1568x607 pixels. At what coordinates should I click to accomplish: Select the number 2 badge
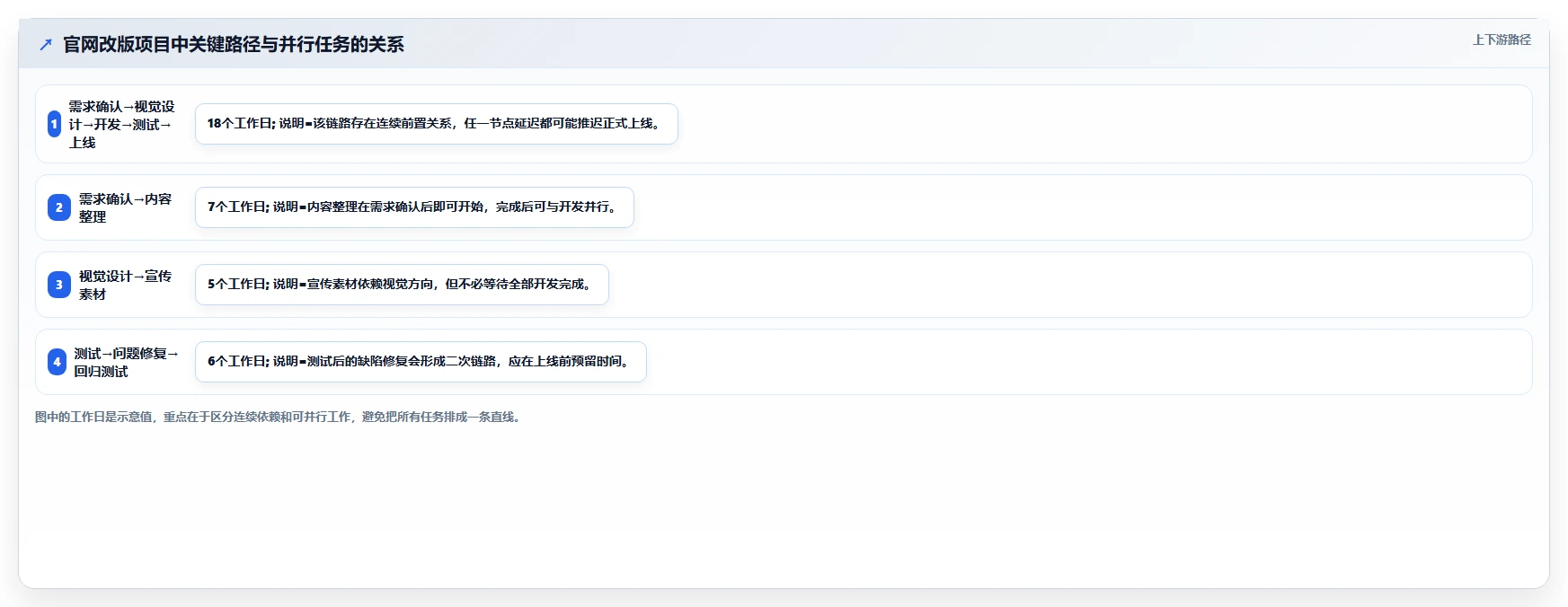(x=59, y=207)
